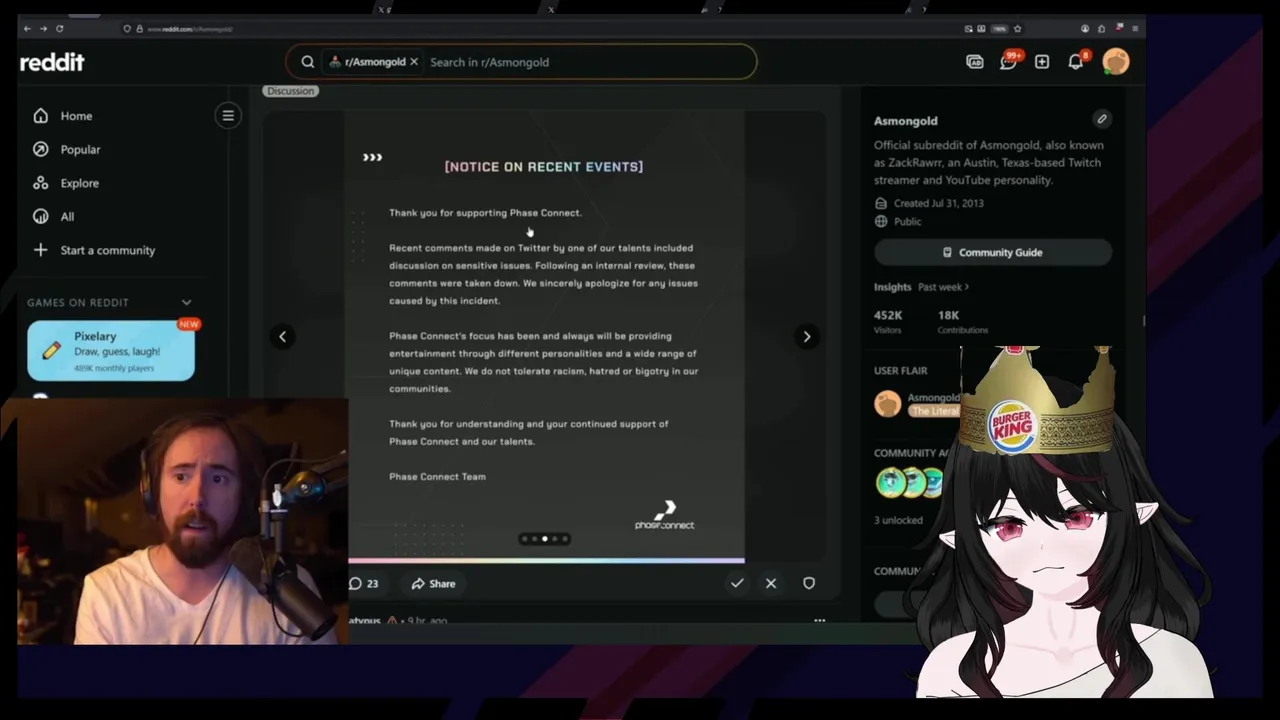Open the chat messages icon
This screenshot has height=720, width=1280.
pos(1008,62)
